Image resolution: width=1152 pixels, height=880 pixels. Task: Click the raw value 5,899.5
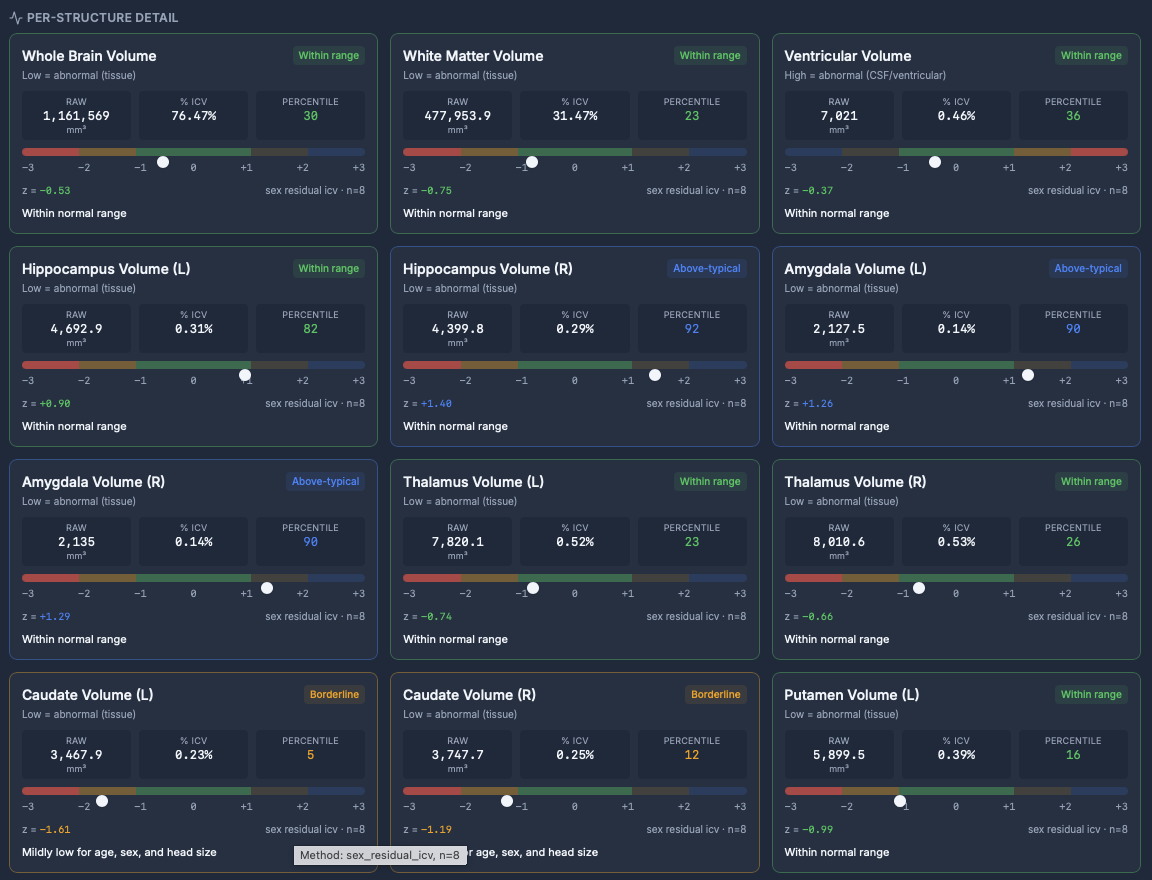click(839, 755)
